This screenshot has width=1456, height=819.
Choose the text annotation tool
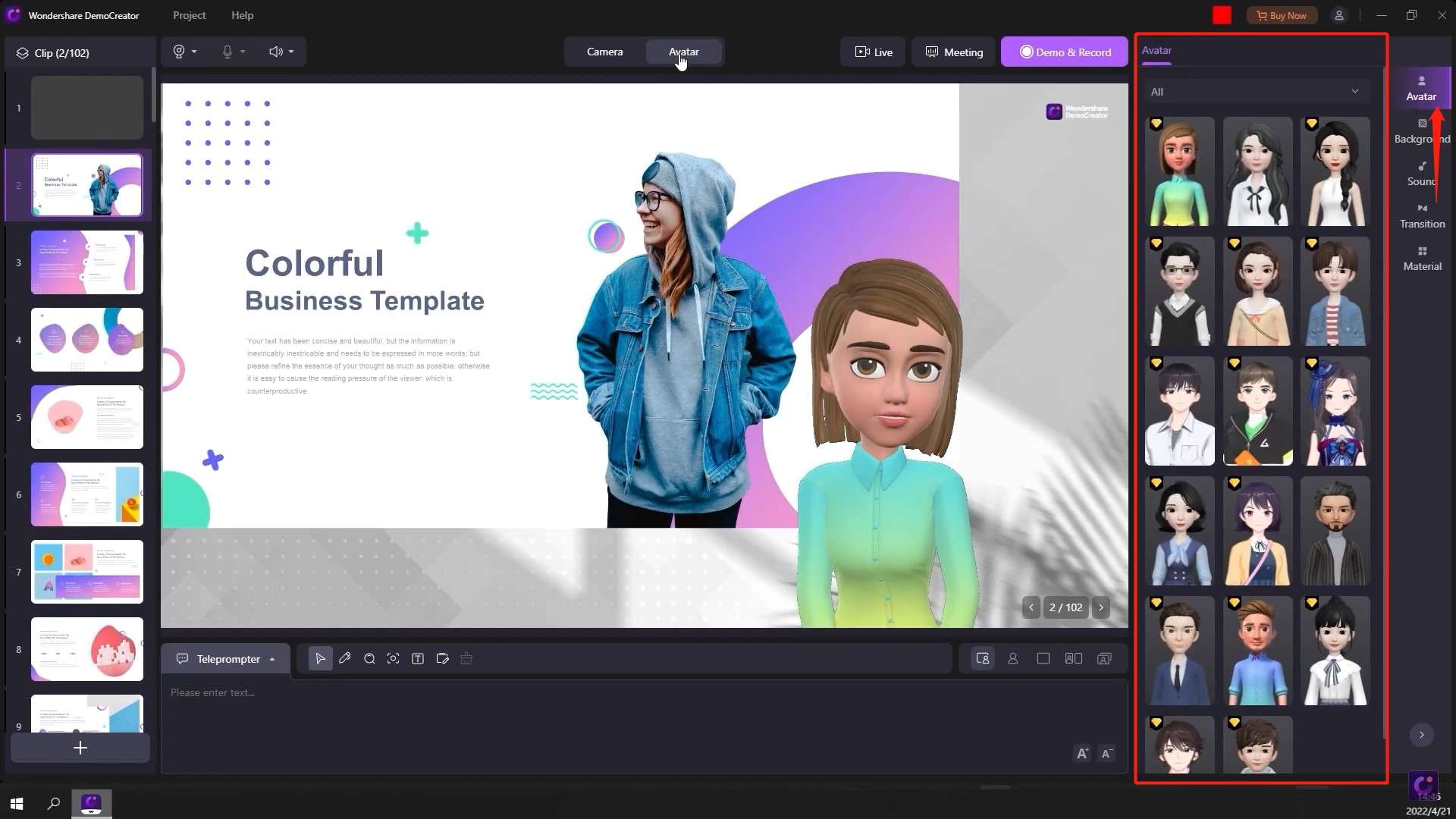(x=417, y=658)
